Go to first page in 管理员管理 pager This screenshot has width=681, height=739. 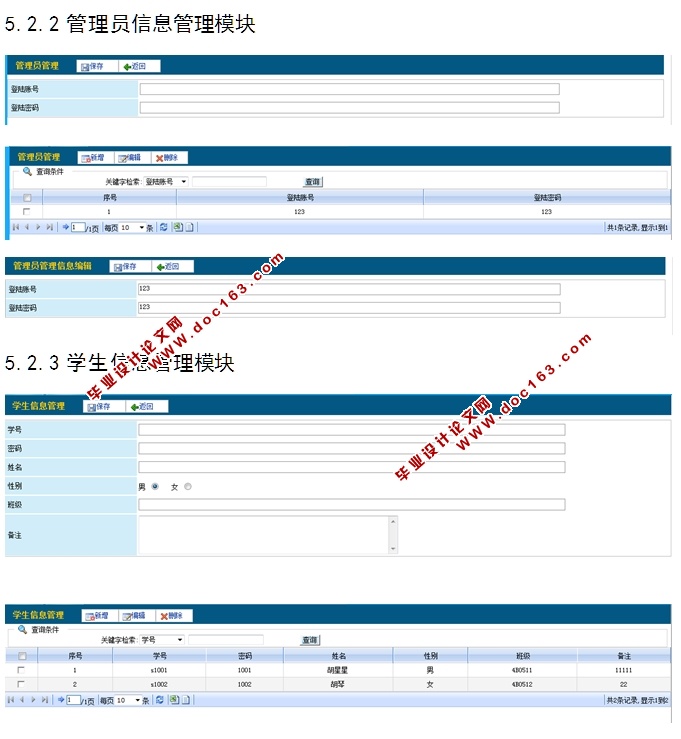pos(16,228)
